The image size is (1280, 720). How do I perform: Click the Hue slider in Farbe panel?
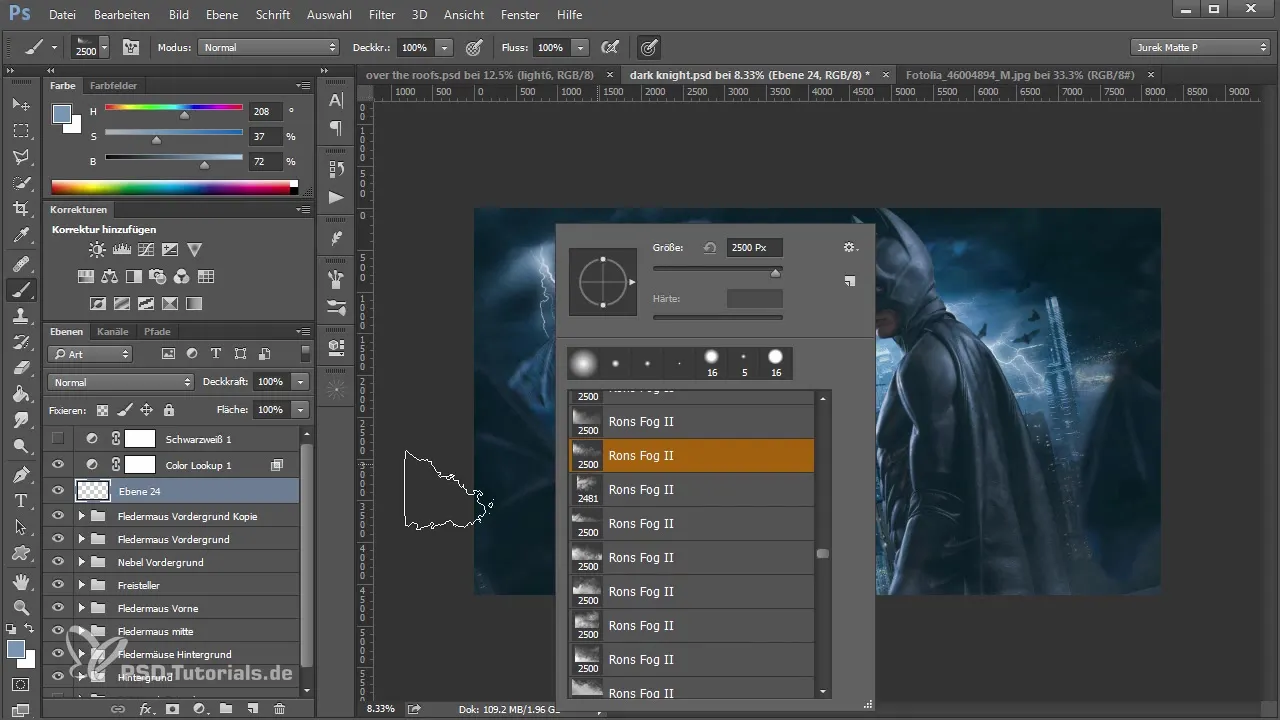(x=174, y=108)
